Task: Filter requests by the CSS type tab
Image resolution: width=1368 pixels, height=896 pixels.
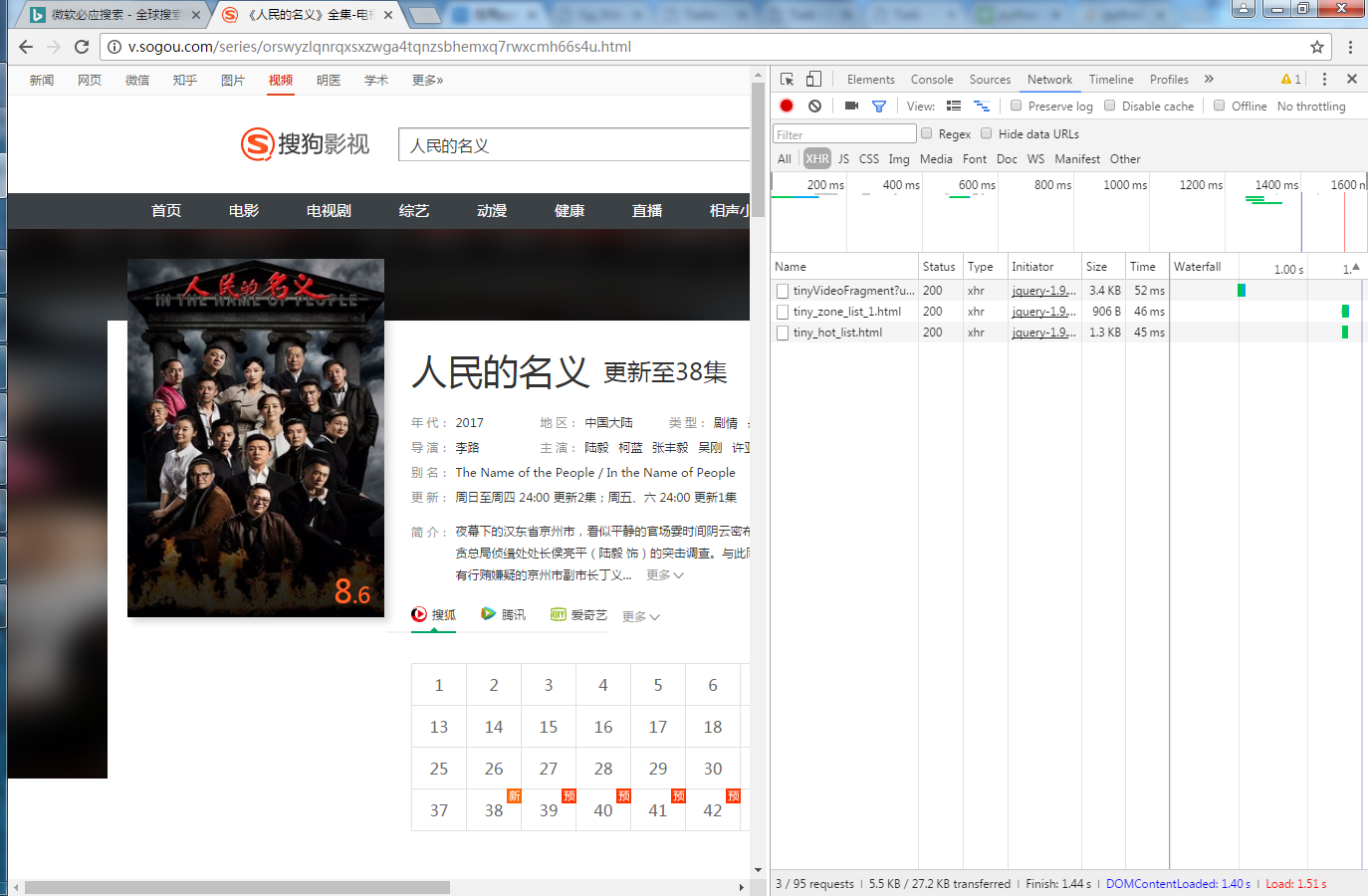Action: coord(868,158)
